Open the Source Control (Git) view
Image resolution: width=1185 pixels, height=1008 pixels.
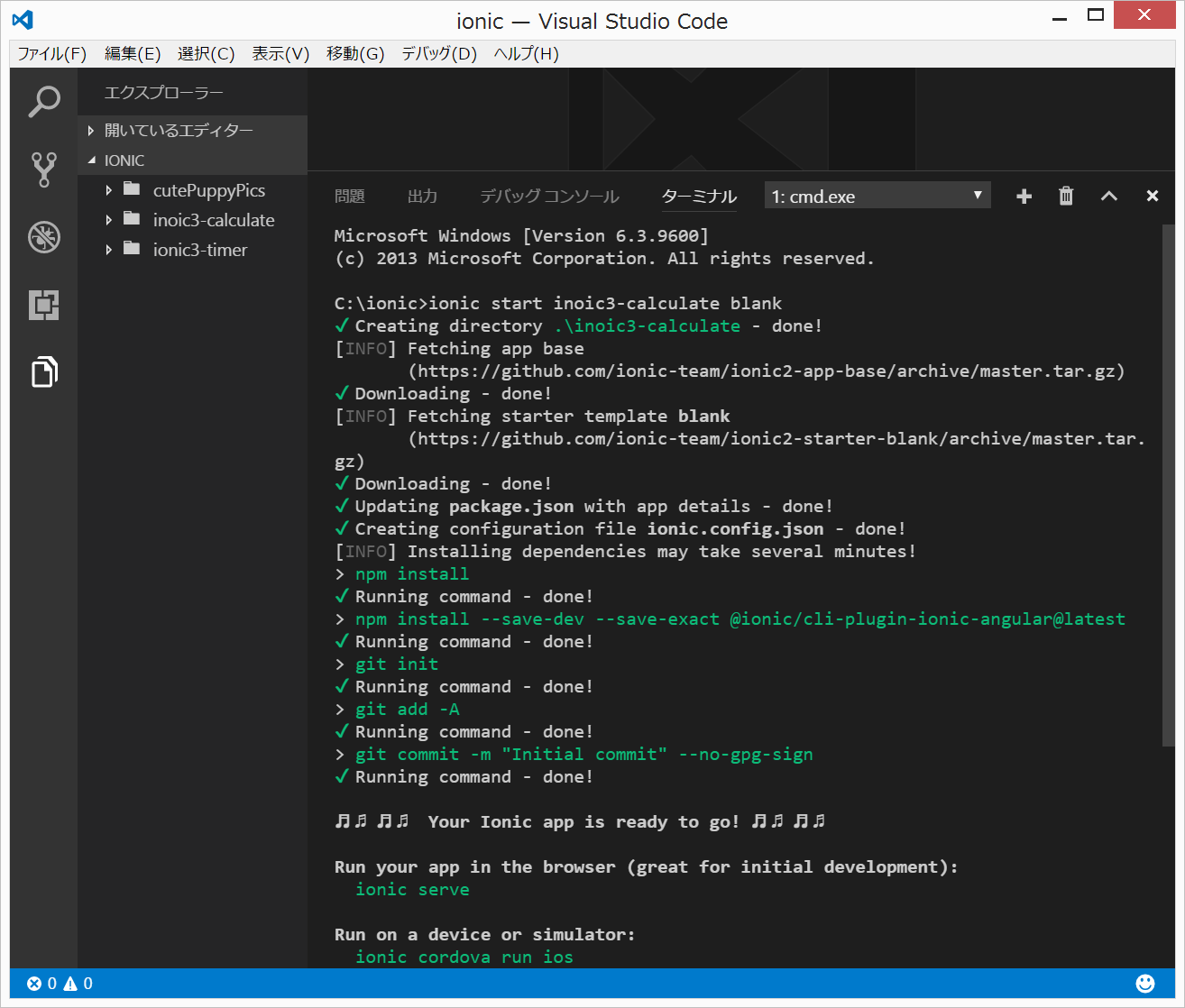(x=43, y=169)
